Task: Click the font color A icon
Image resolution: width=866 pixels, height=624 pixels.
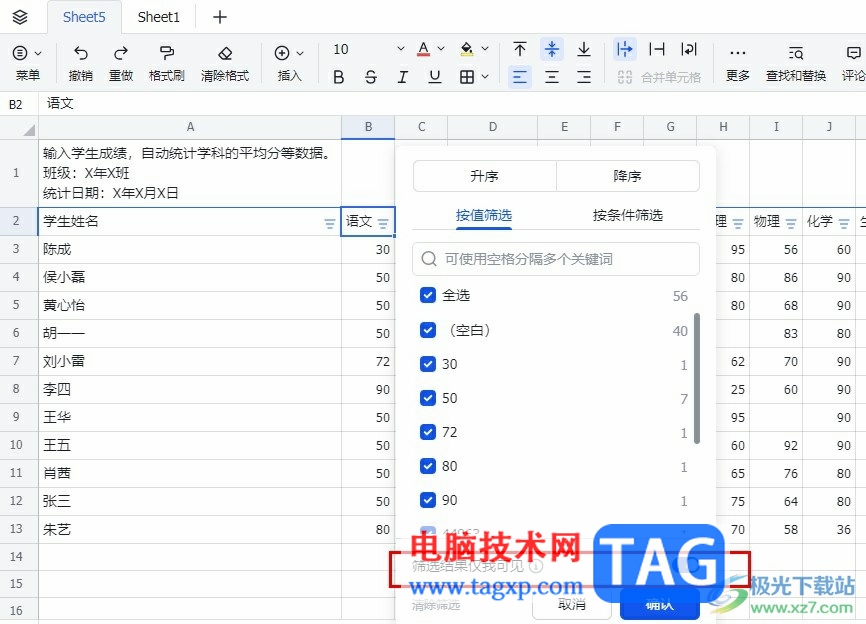Action: [x=424, y=49]
